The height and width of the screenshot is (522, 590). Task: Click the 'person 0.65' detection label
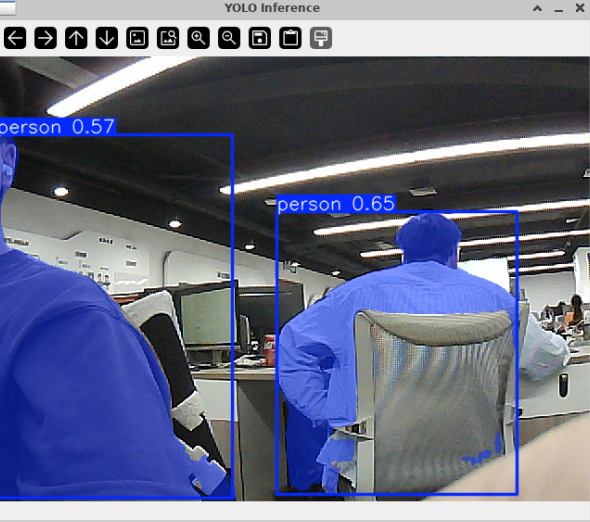coord(336,204)
